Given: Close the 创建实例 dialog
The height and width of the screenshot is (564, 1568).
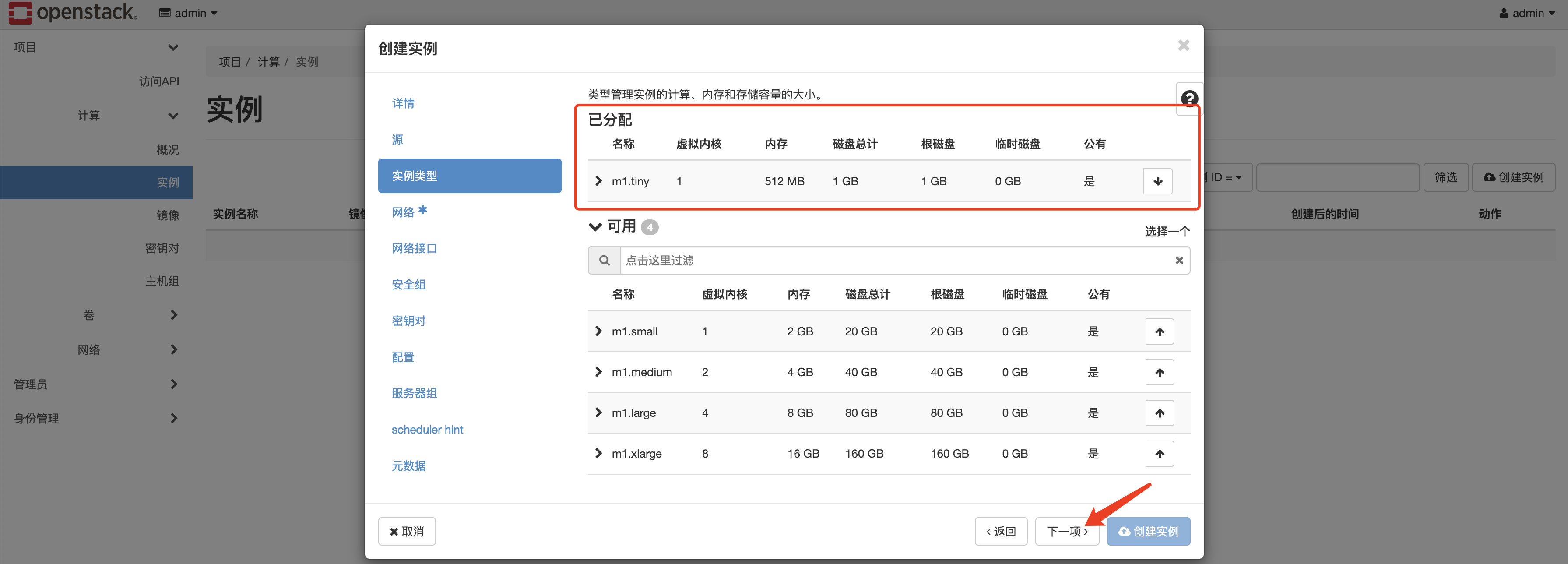Looking at the screenshot, I should pos(1183,46).
